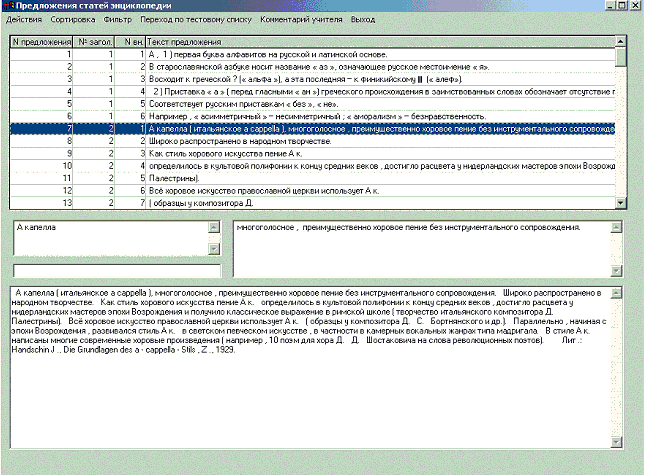
Task: Open the Фильтр menu
Action: coord(117,20)
